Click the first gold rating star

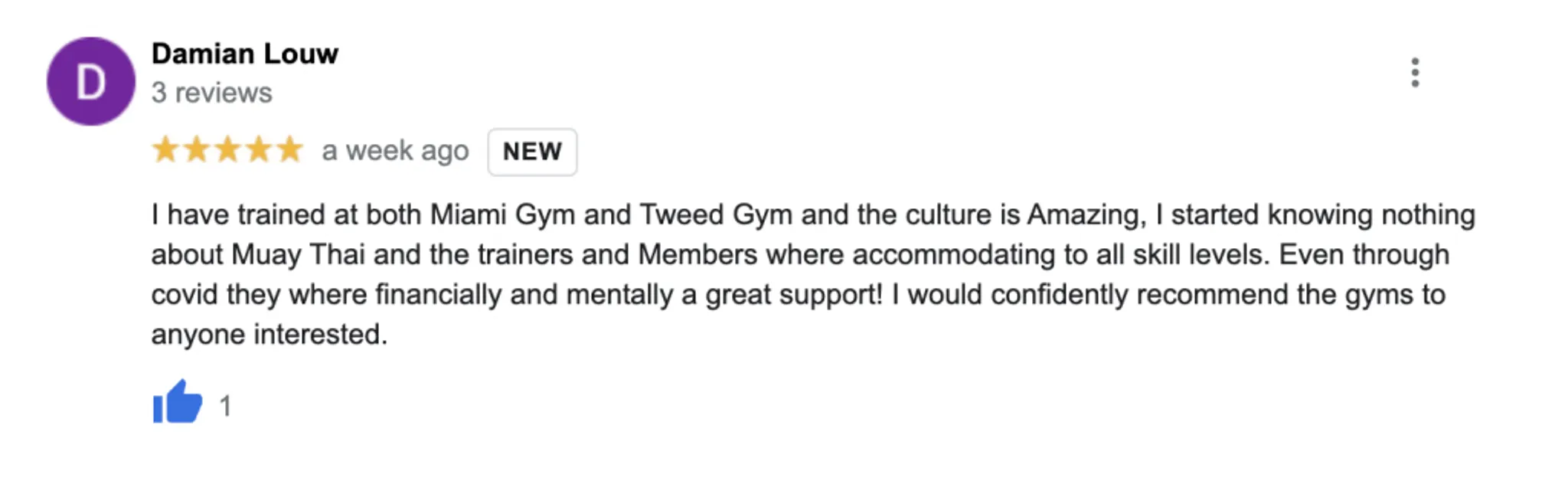(x=165, y=149)
